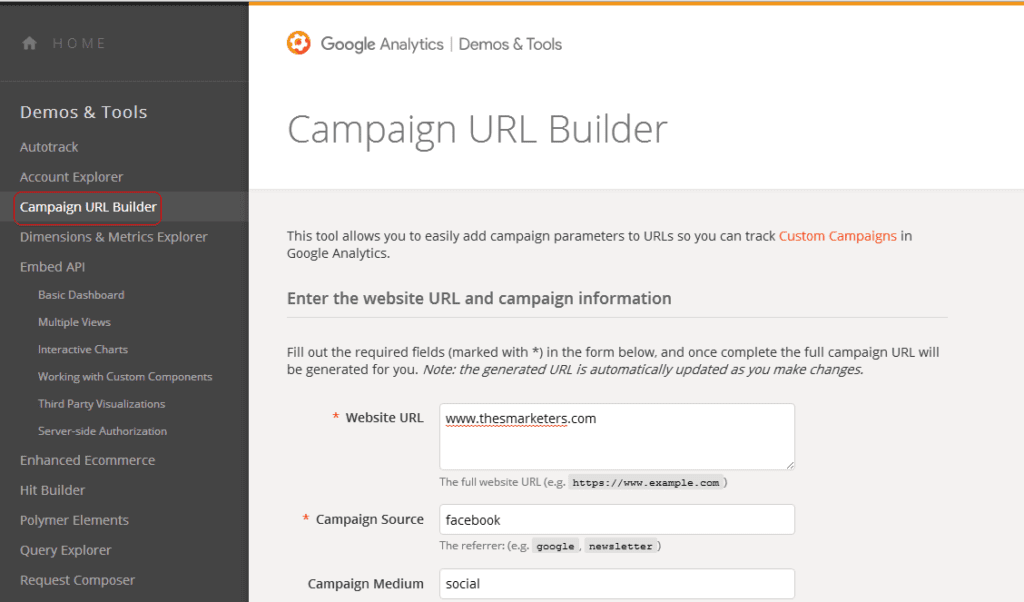
Task: Click the Campaign URL Builder page title
Action: click(477, 129)
